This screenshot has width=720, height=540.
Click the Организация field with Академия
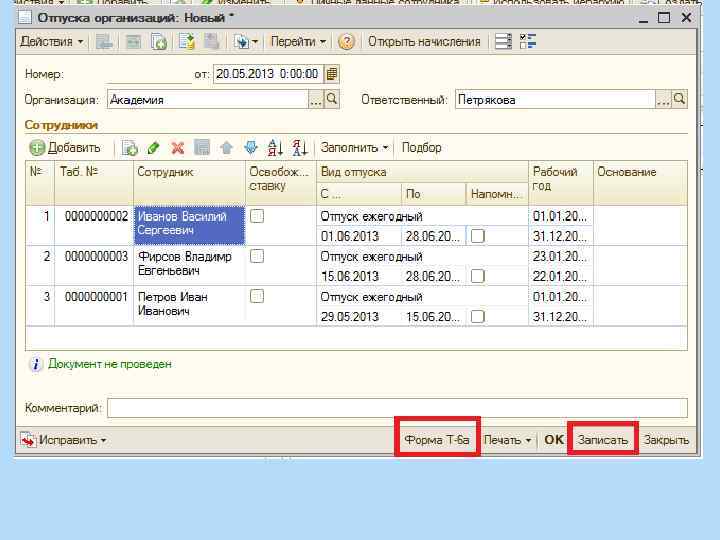[x=208, y=100]
